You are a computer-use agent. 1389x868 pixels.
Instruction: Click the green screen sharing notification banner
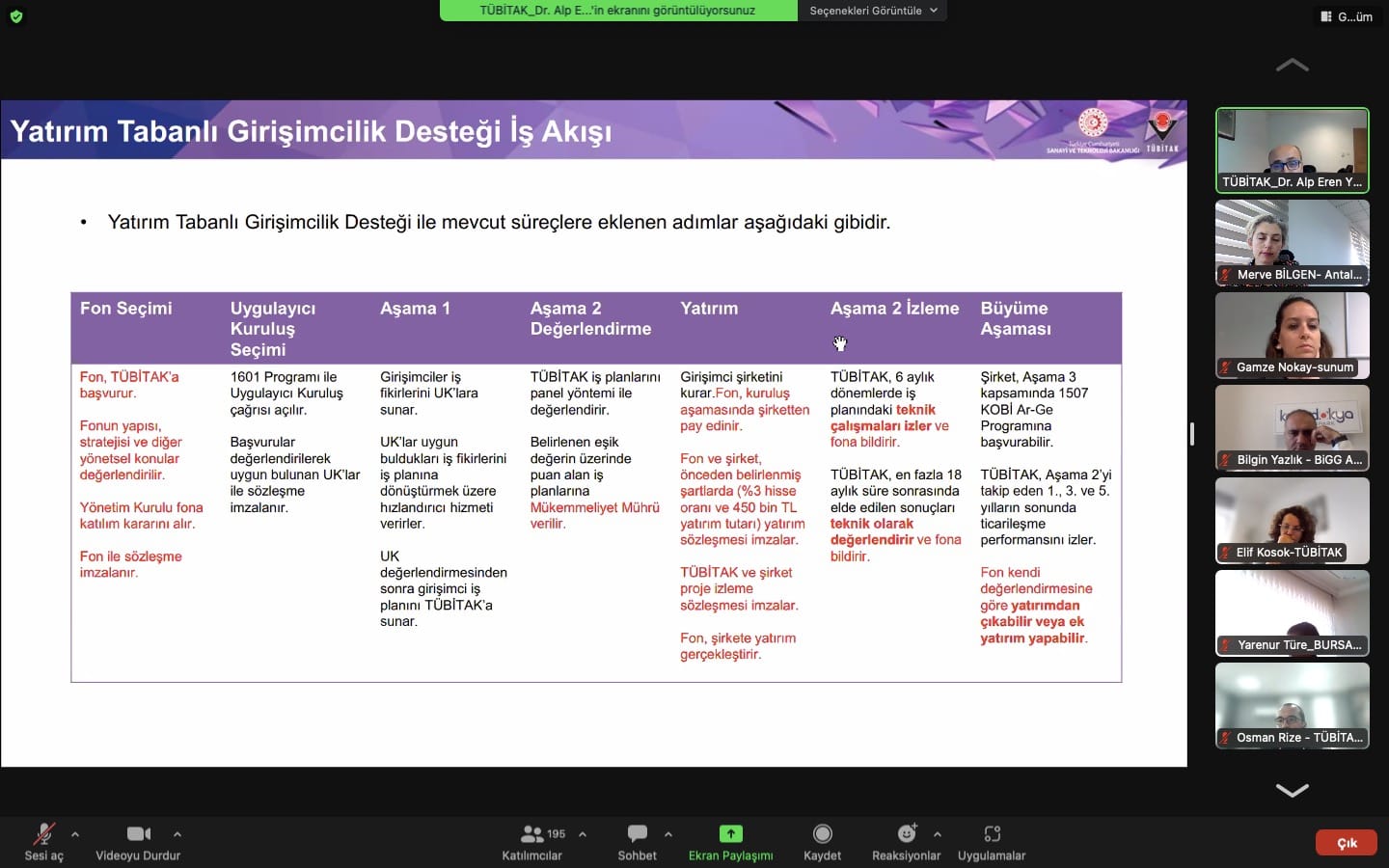[x=618, y=11]
